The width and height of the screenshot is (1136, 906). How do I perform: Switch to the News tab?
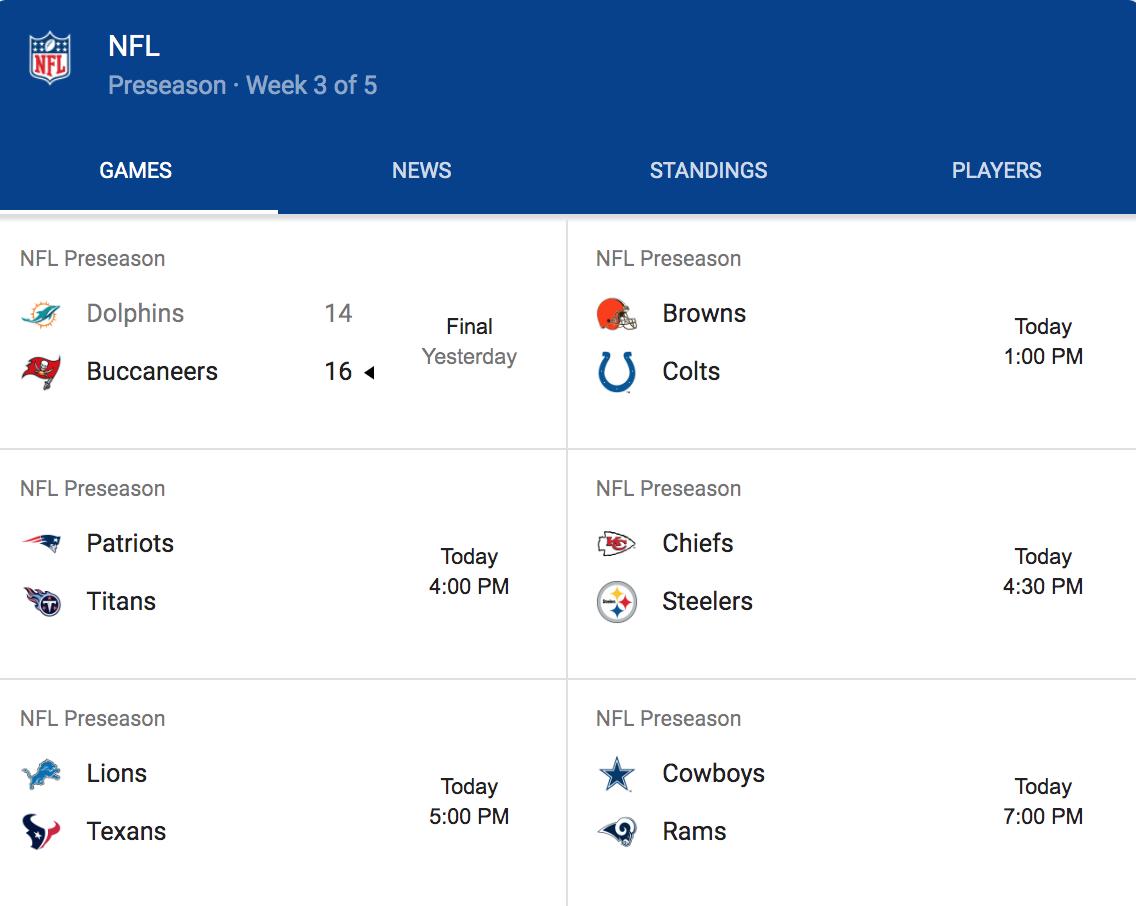coord(422,170)
